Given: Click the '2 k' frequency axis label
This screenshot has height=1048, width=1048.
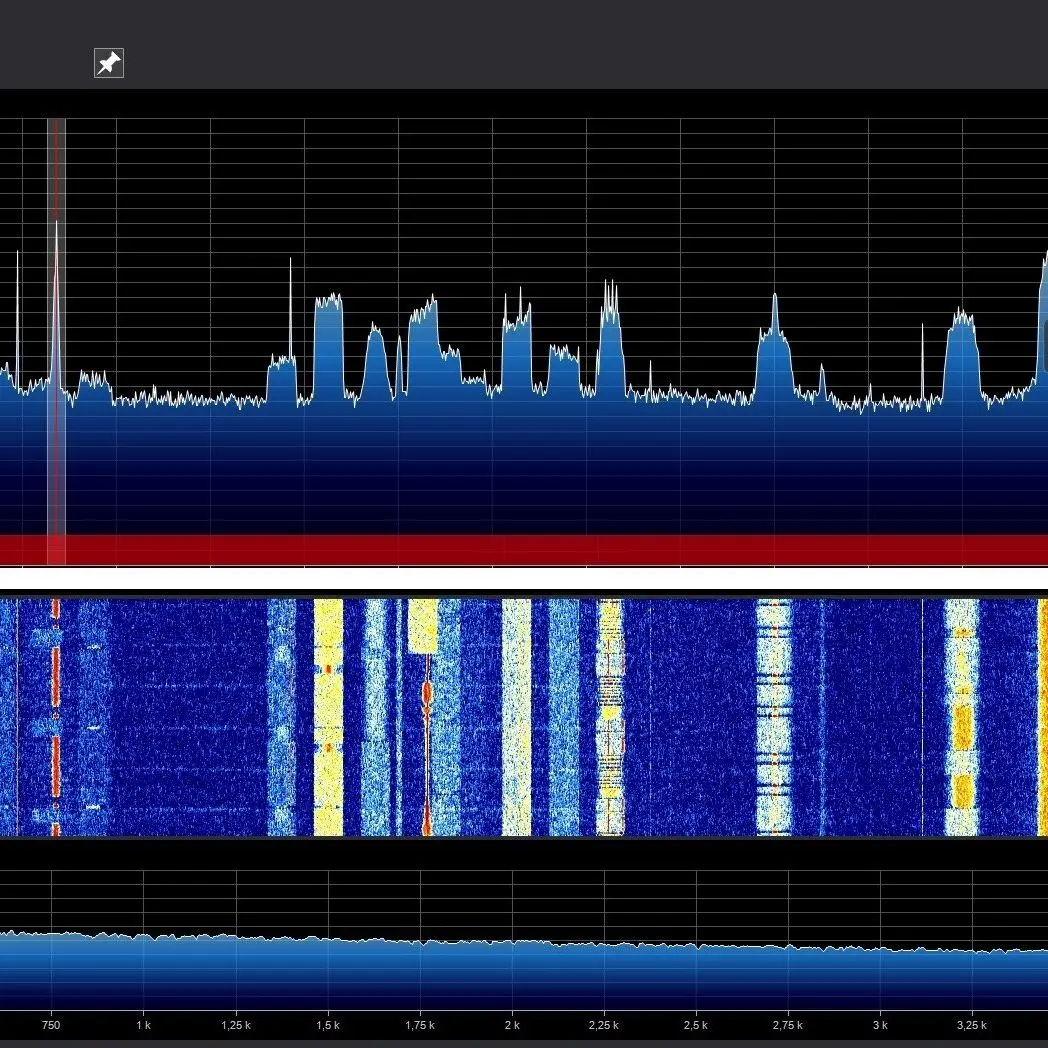Looking at the screenshot, I should pos(512,1025).
